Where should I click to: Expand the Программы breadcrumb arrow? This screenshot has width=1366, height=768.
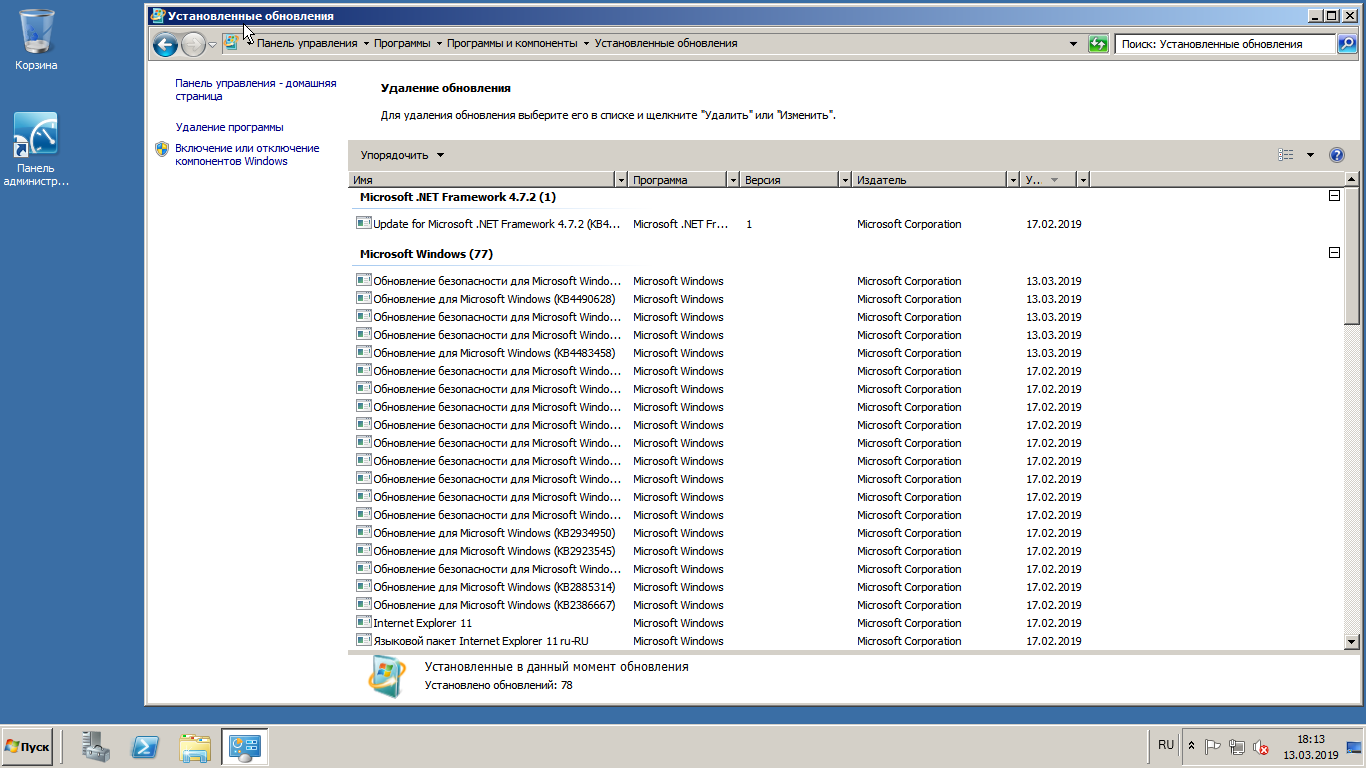[439, 44]
